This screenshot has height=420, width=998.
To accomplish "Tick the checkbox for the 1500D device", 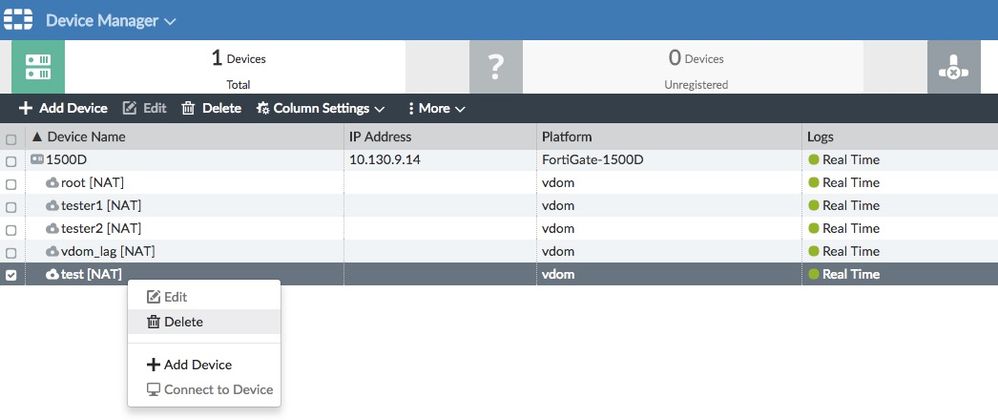I will 11,161.
